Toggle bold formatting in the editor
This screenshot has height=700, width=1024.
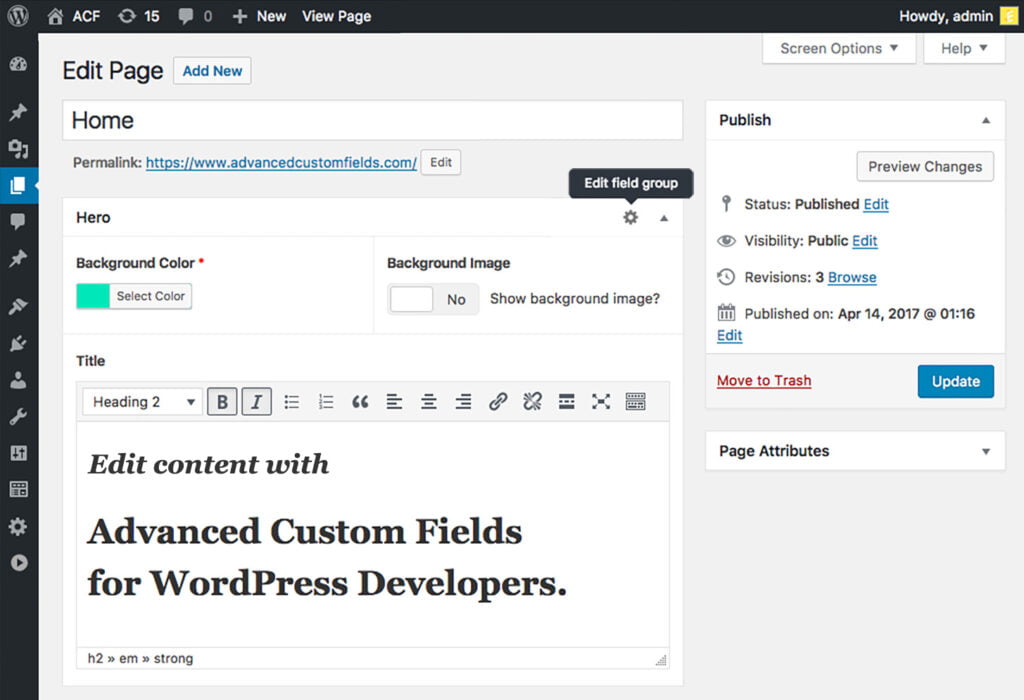point(222,401)
